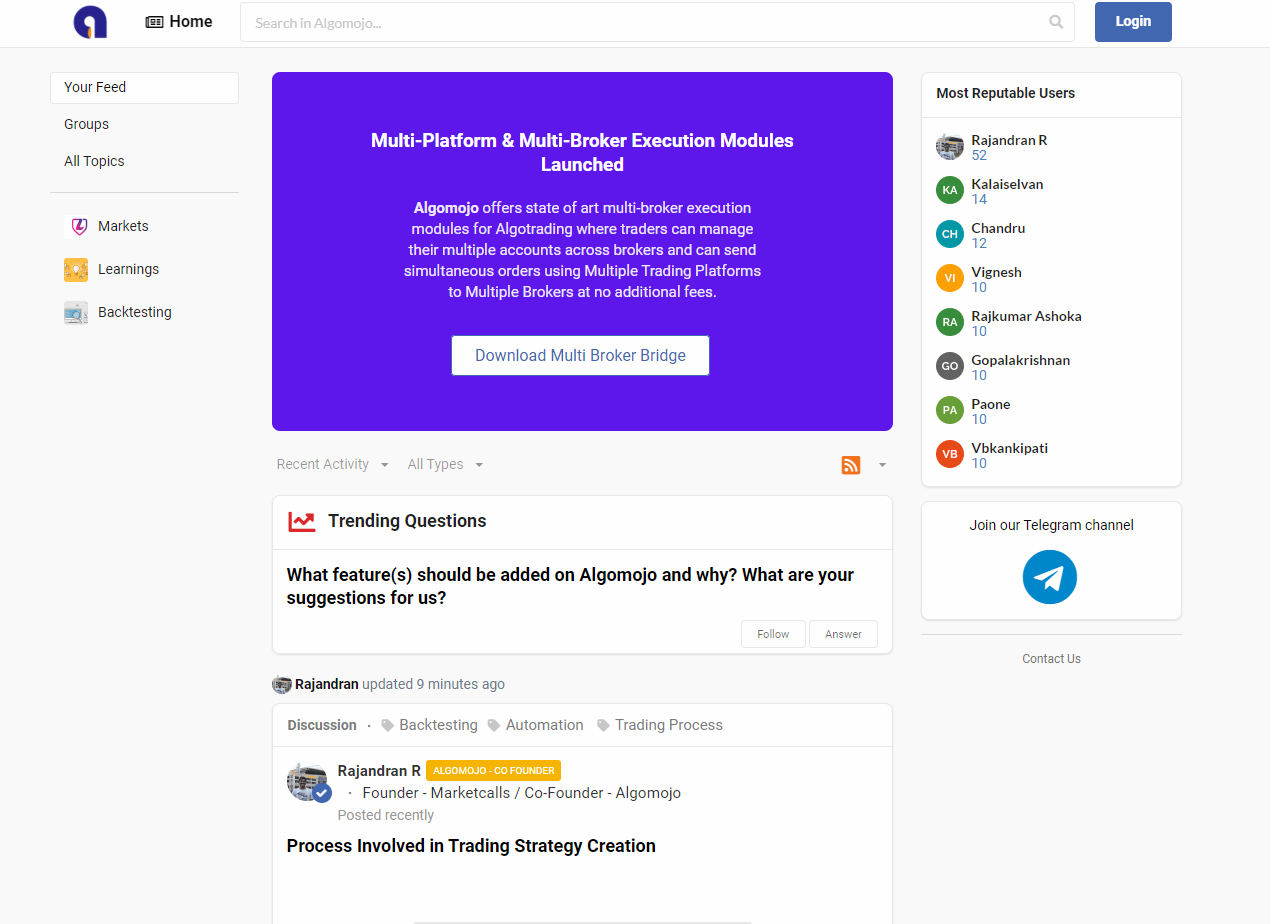Open Chandru's profile name link

point(998,228)
